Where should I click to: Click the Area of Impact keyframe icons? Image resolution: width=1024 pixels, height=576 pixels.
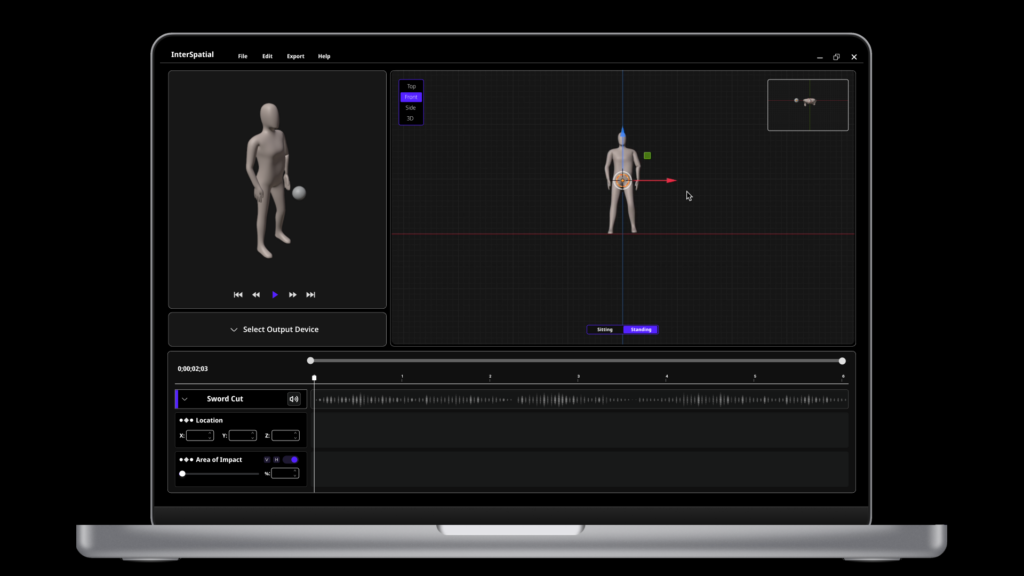pyautogui.click(x=186, y=460)
